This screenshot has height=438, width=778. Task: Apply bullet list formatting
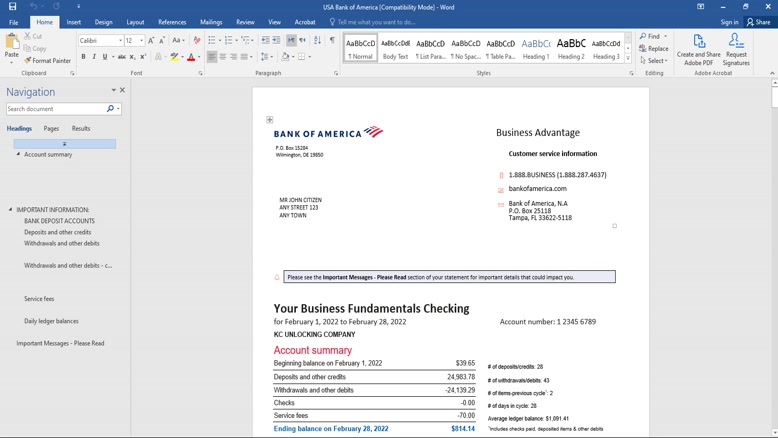point(212,40)
